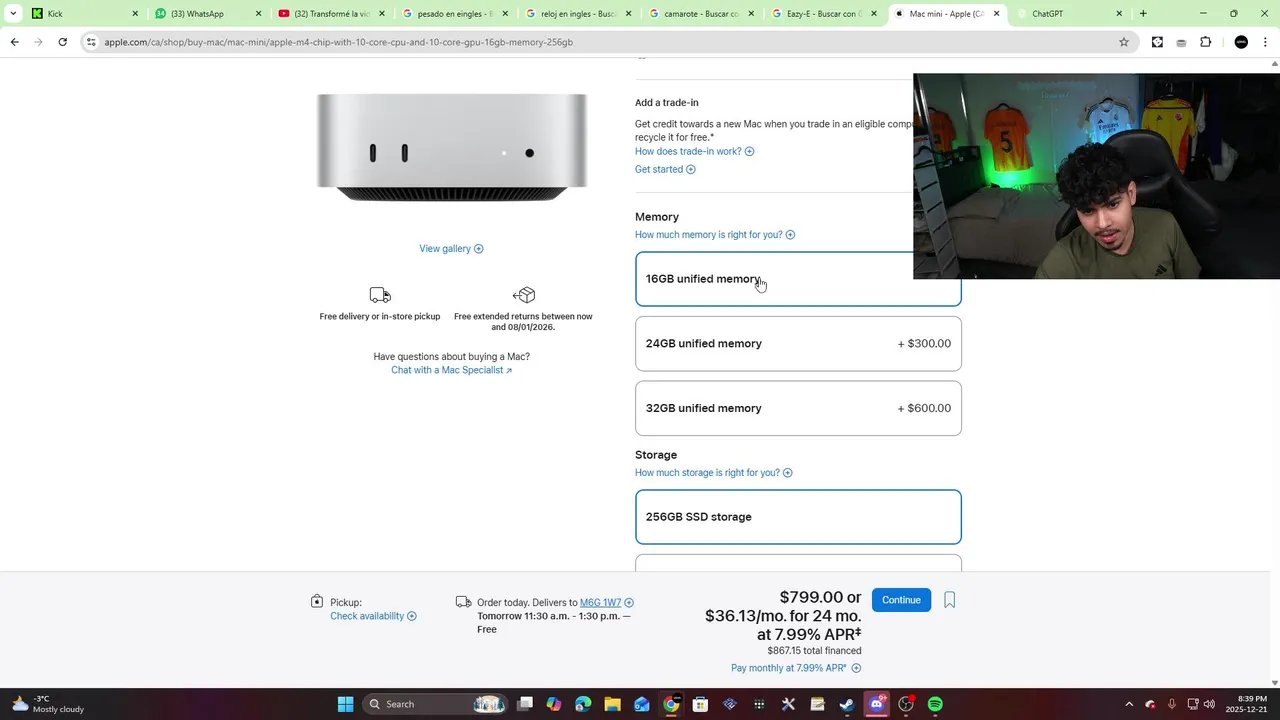Click the microphone tray icon
Viewport: 1280px width, 720px height.
pos(1171,704)
